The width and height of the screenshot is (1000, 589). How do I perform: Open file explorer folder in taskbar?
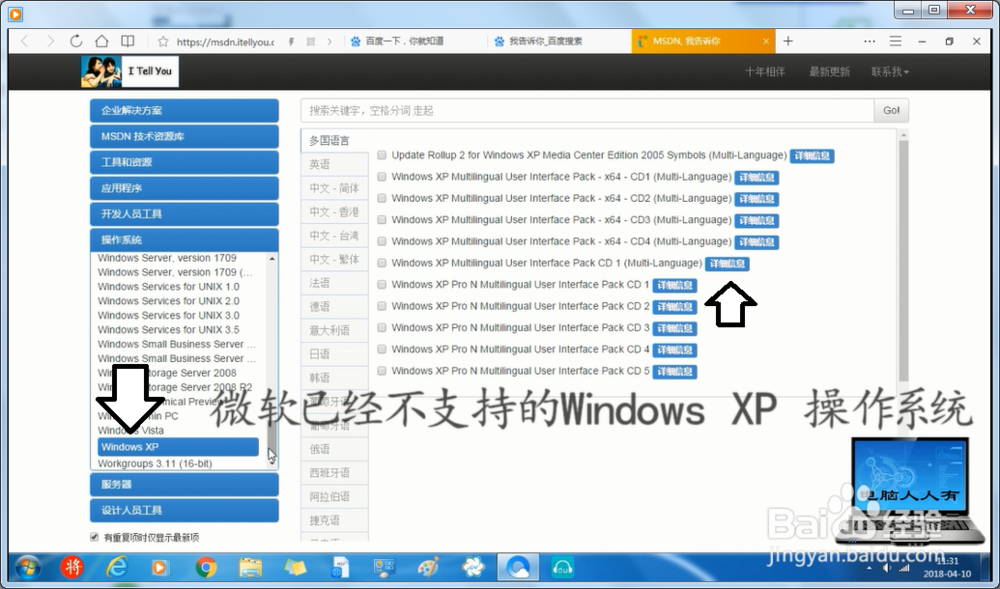pyautogui.click(x=250, y=567)
